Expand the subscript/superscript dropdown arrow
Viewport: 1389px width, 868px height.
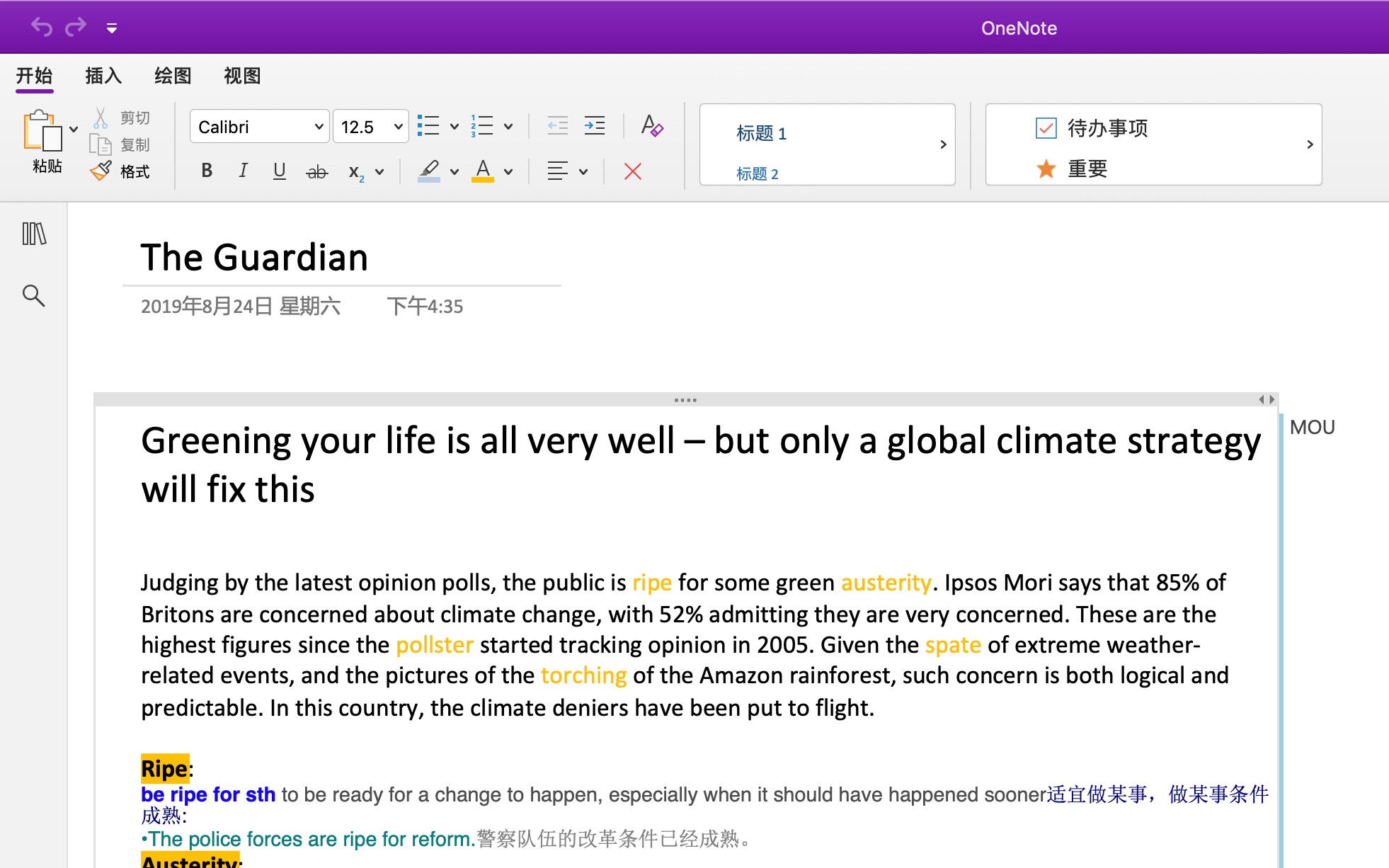pos(379,171)
